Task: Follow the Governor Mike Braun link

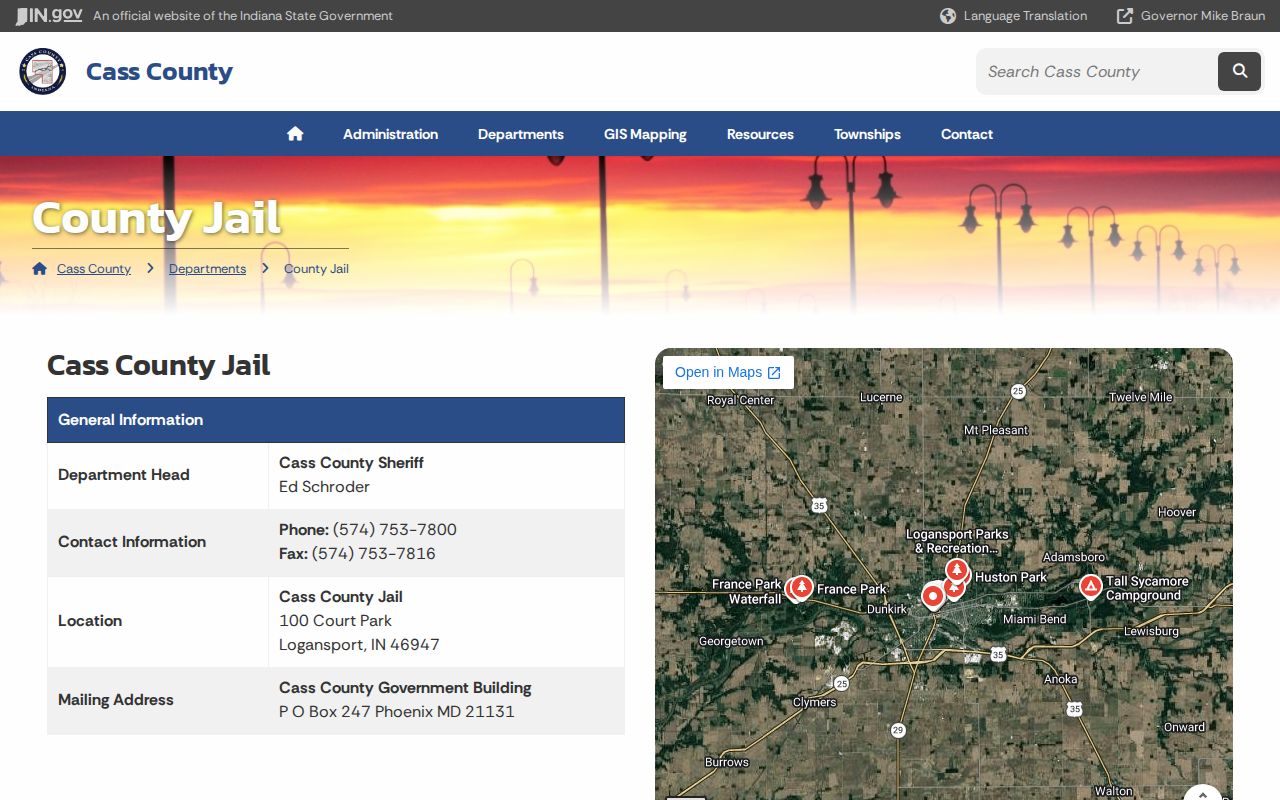Action: [1191, 16]
